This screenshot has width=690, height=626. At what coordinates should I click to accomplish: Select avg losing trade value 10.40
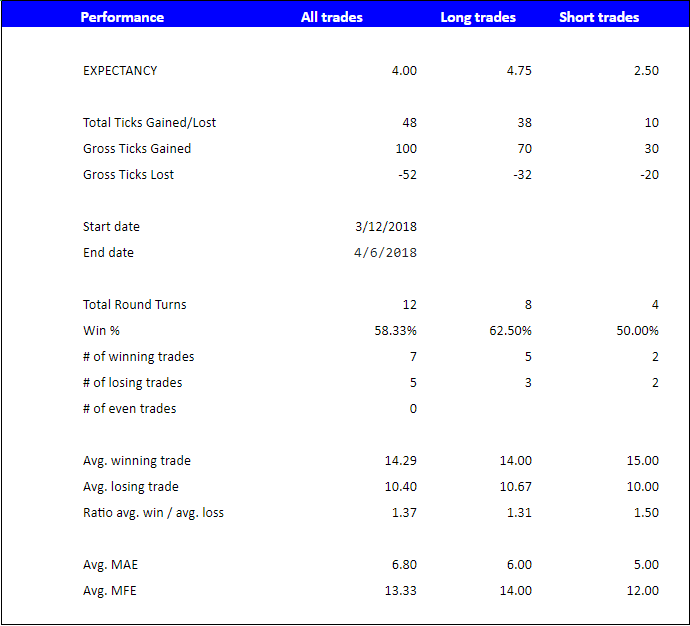[x=401, y=487]
